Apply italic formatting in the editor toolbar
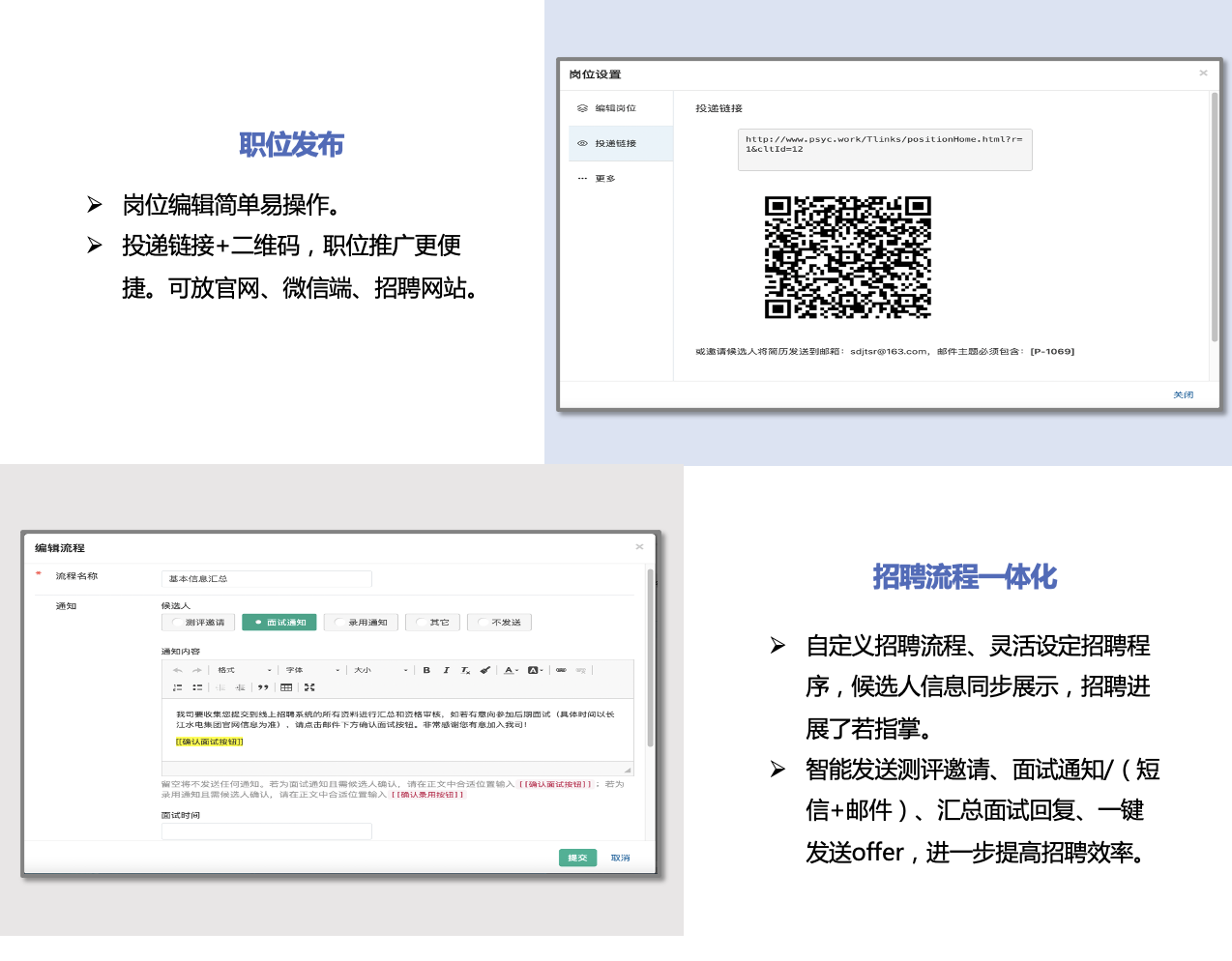 pos(446,670)
